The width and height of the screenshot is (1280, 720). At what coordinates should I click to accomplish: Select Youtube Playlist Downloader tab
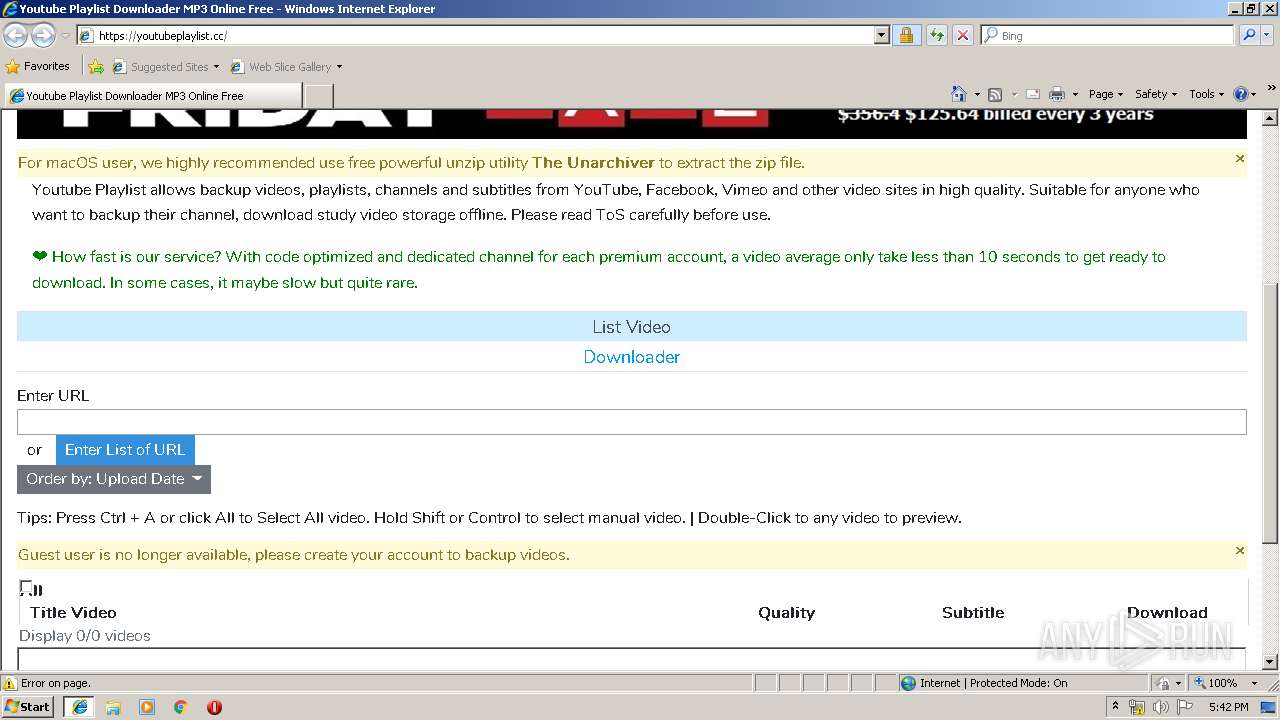coord(152,96)
